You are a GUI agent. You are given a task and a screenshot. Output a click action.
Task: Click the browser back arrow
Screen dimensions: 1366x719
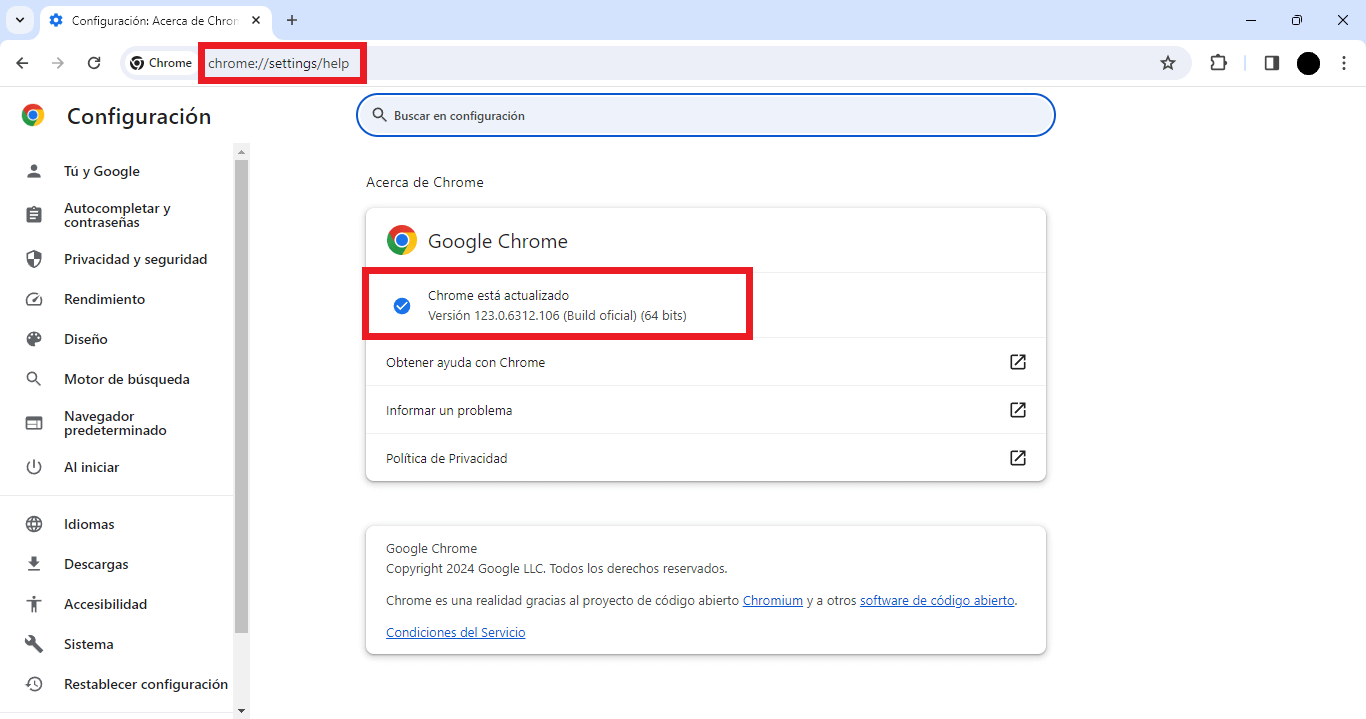coord(22,63)
